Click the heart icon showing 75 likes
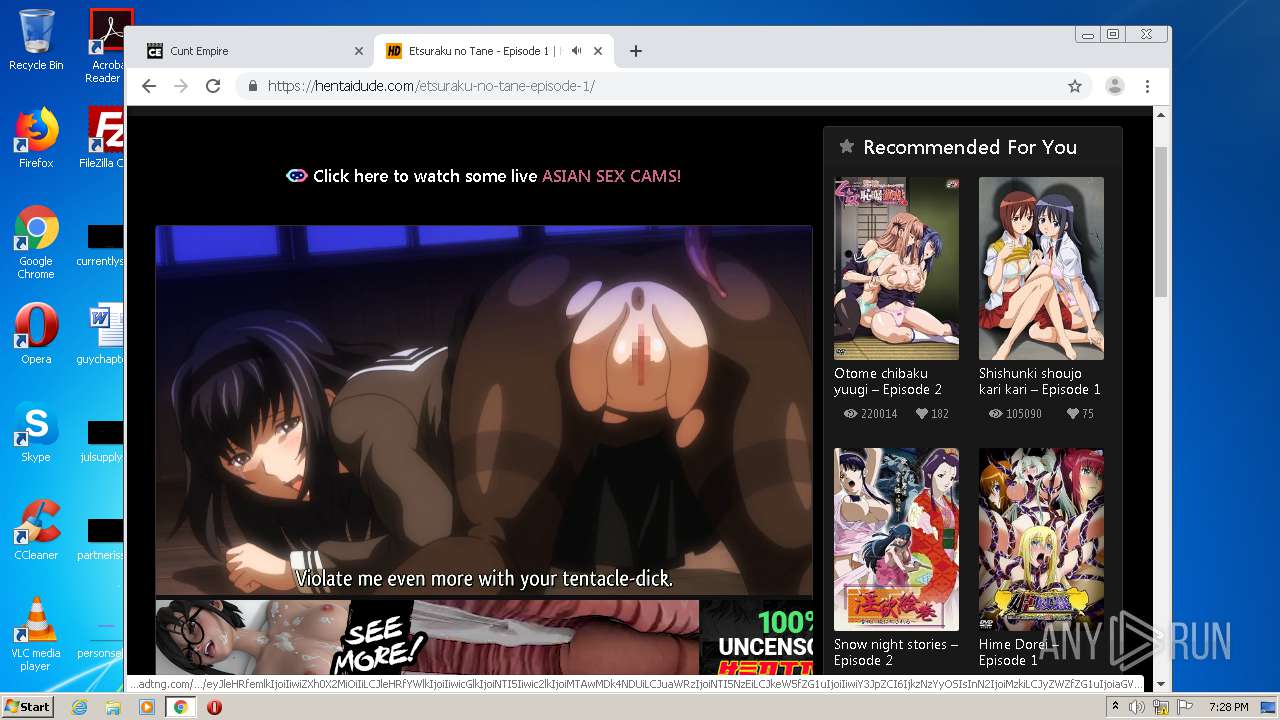Image resolution: width=1280 pixels, height=720 pixels. (1073, 413)
